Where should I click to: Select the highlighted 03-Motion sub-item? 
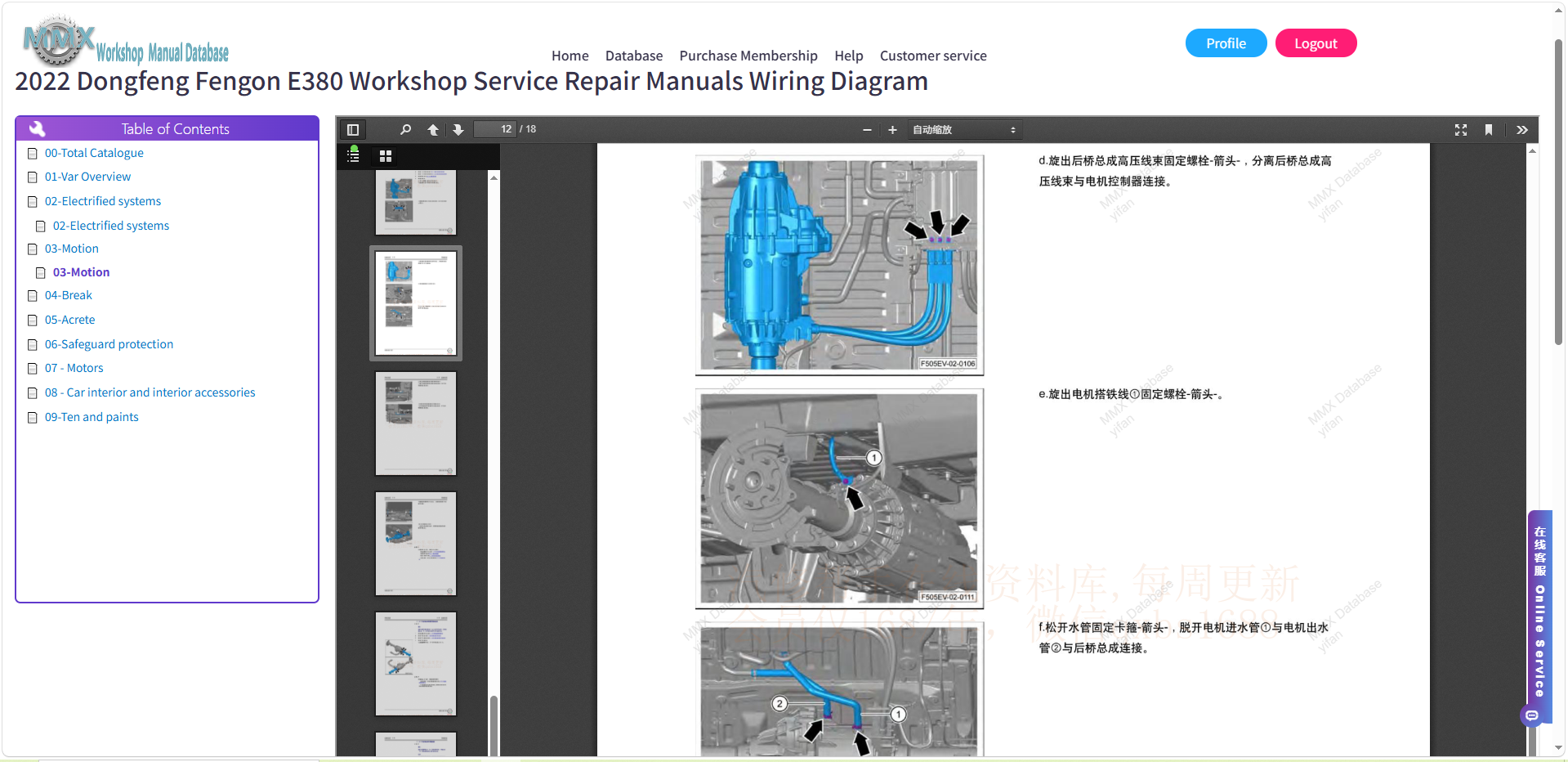click(x=81, y=272)
